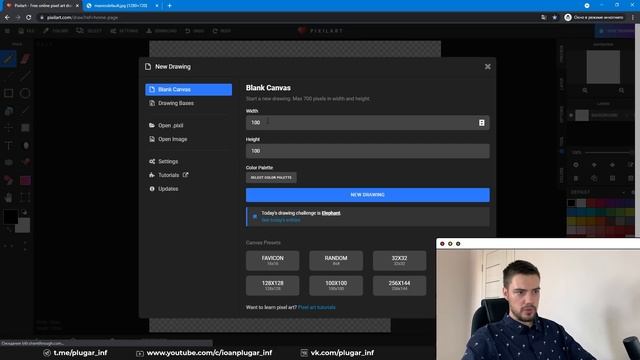Click the browser back arrow
The height and width of the screenshot is (360, 640).
click(x=7, y=18)
